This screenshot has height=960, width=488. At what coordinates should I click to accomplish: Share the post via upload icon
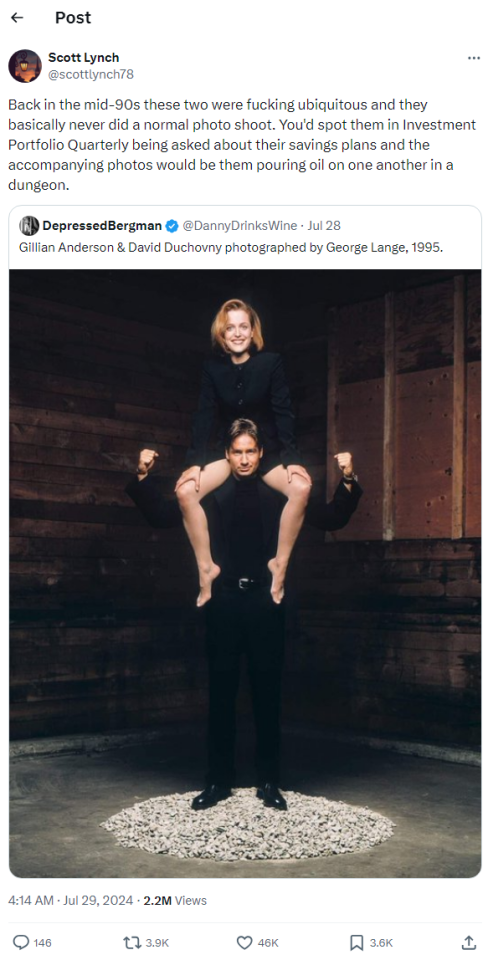pyautogui.click(x=468, y=942)
